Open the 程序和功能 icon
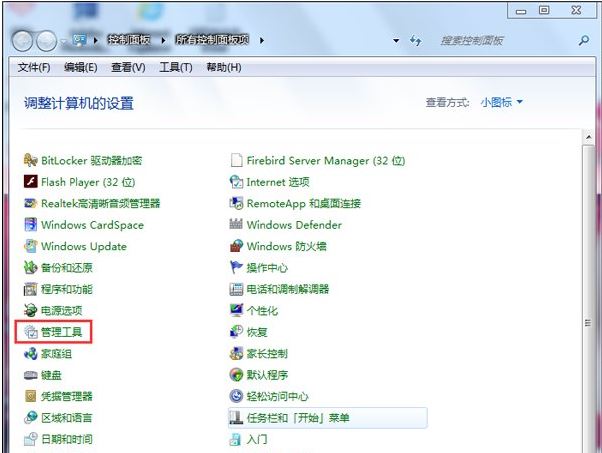This screenshot has width=602, height=453. pyautogui.click(x=30, y=289)
